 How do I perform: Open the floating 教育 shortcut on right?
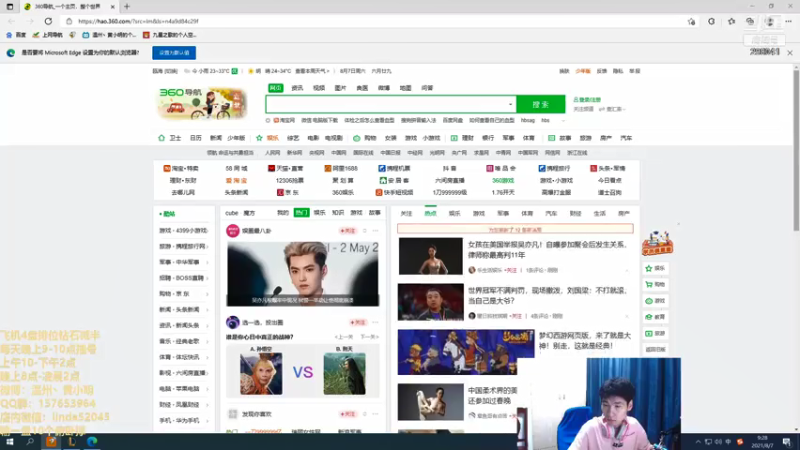(656, 317)
